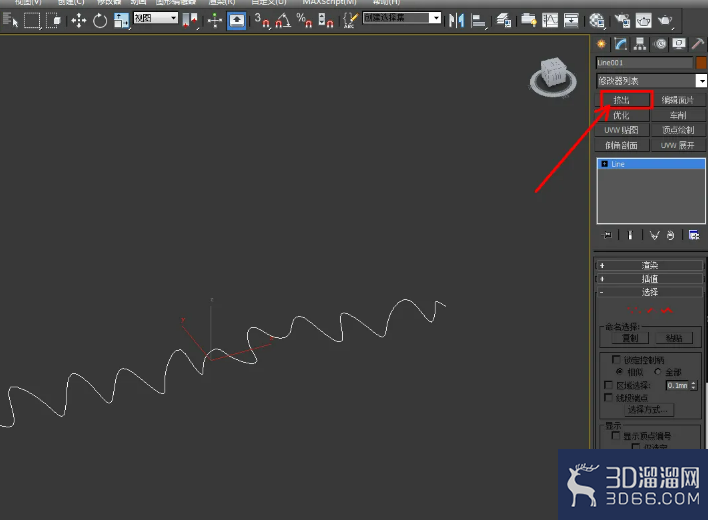Click the 挤出 (Extrude) modifier button
The width and height of the screenshot is (708, 520).
(621, 100)
